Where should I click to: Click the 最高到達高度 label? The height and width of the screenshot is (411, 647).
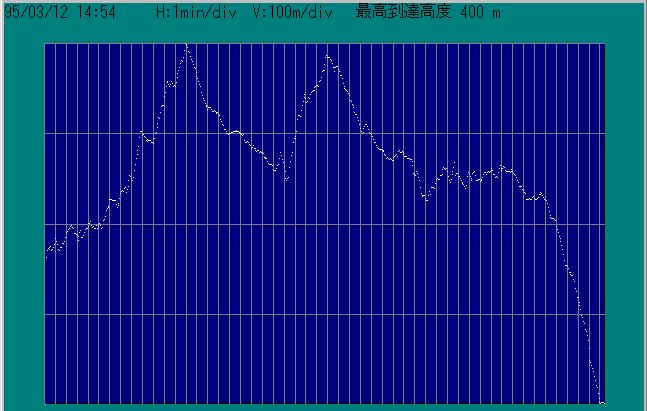click(403, 12)
